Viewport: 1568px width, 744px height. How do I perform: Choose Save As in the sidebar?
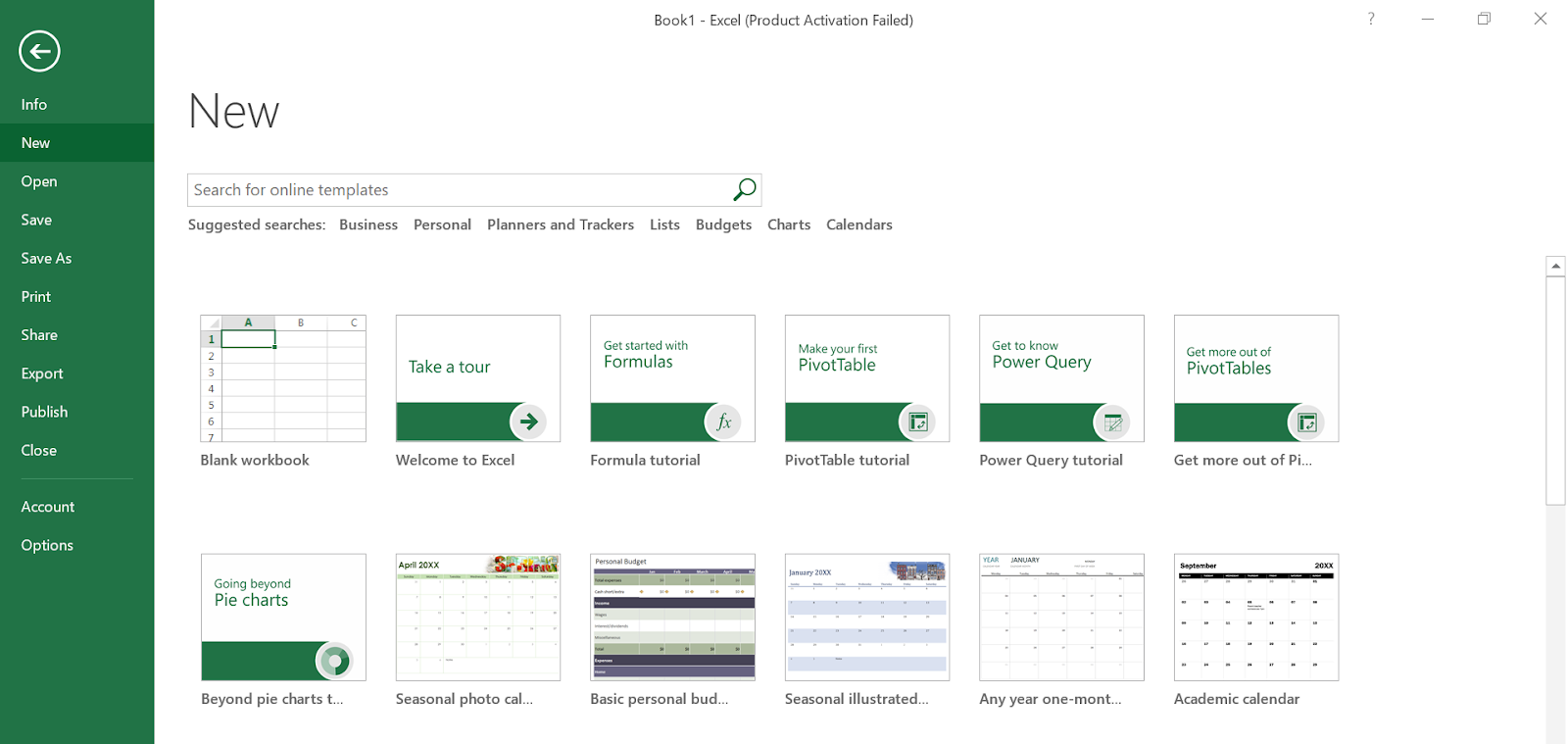76,258
